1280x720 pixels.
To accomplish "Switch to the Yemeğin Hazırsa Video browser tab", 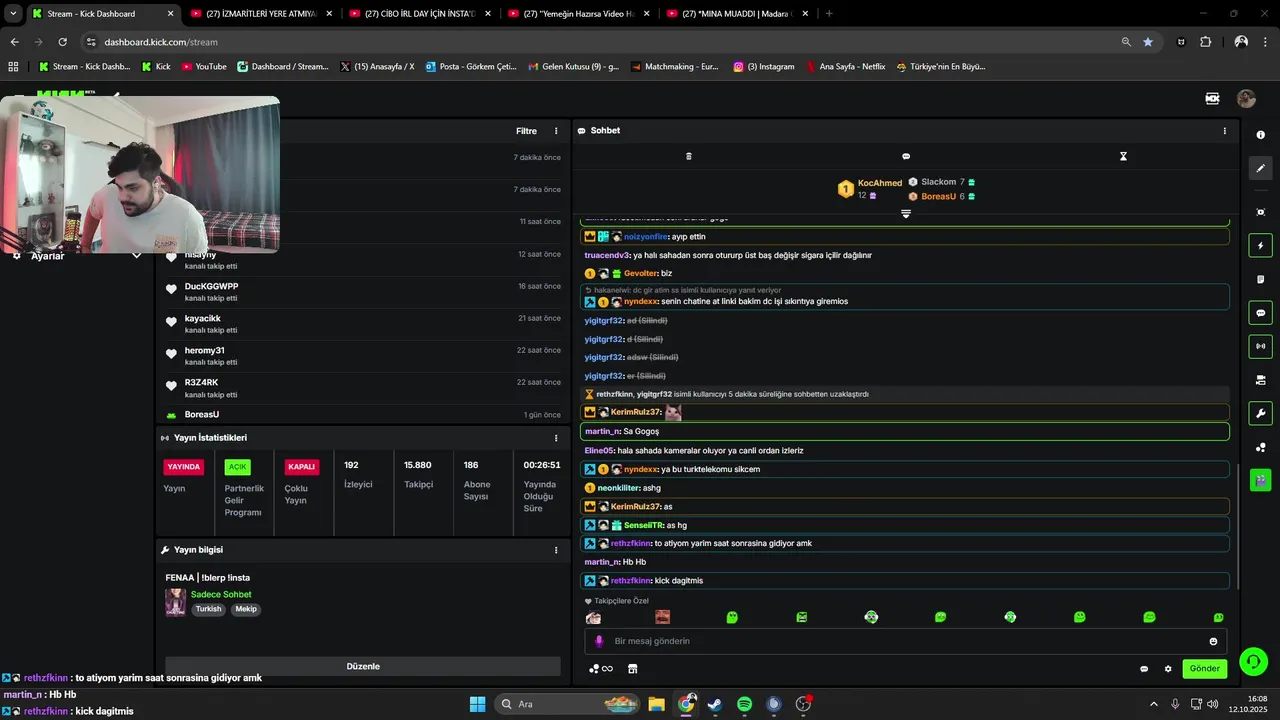I will click(579, 14).
